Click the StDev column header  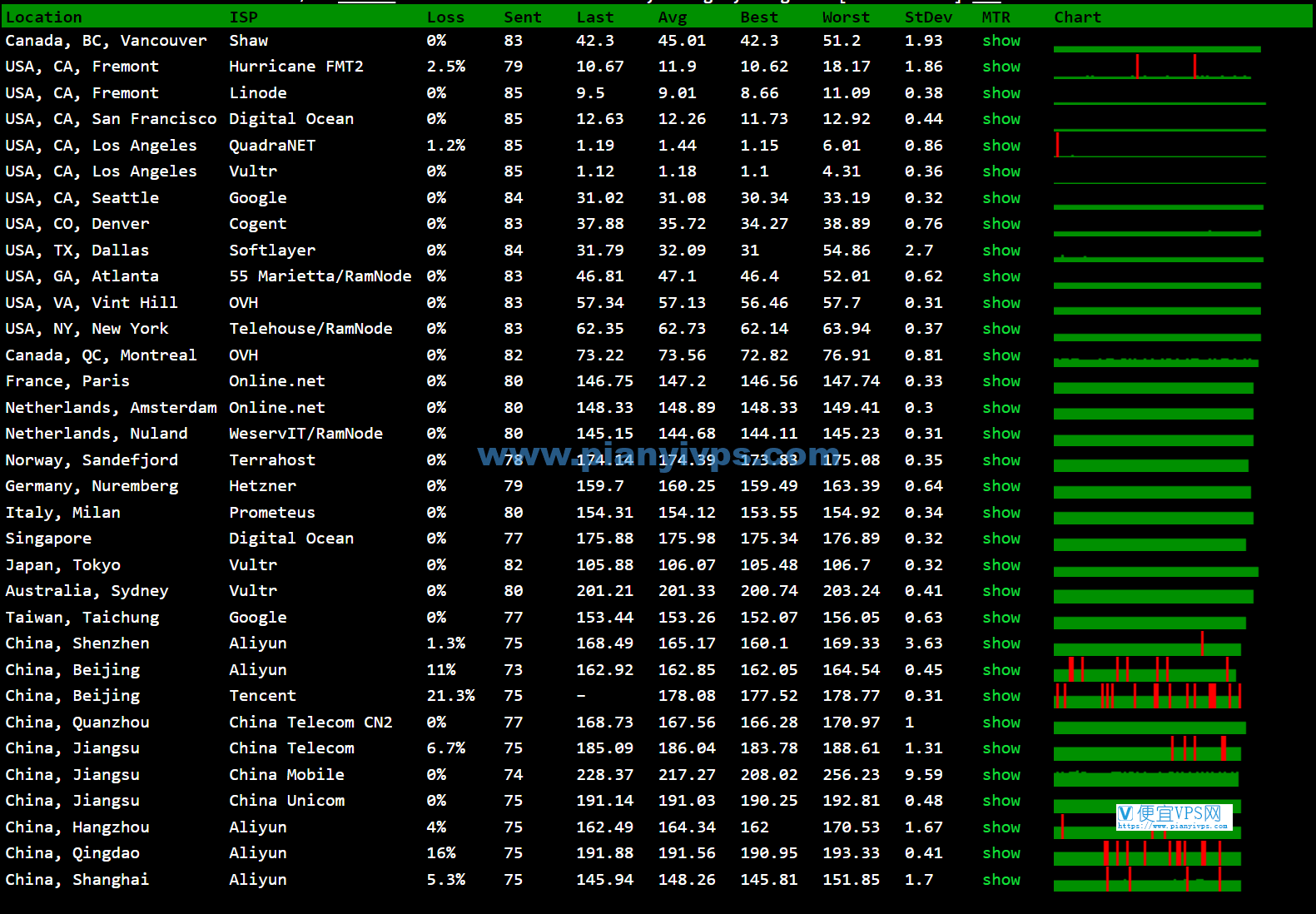coord(928,17)
